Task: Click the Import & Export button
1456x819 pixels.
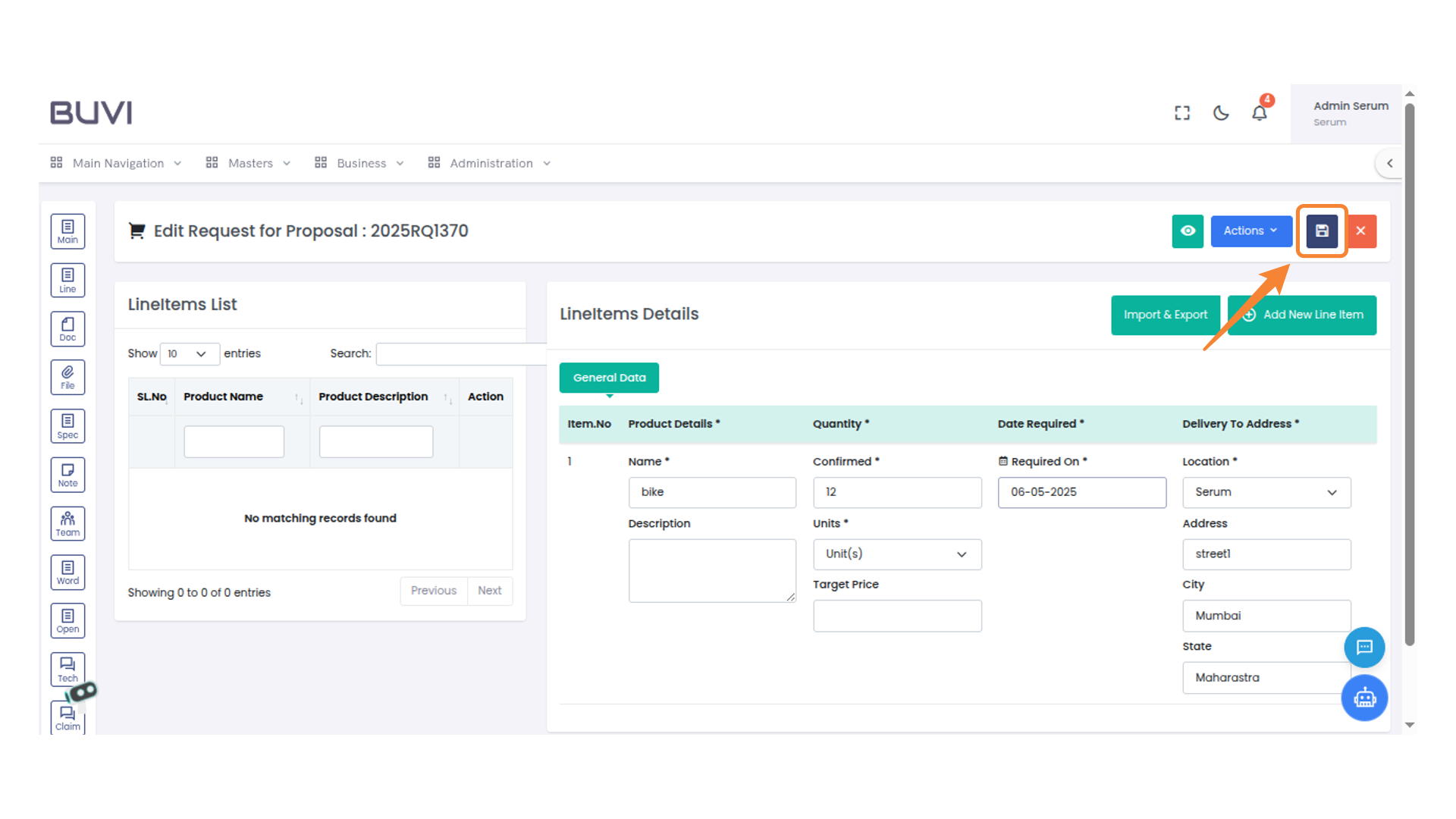Action: 1165,315
